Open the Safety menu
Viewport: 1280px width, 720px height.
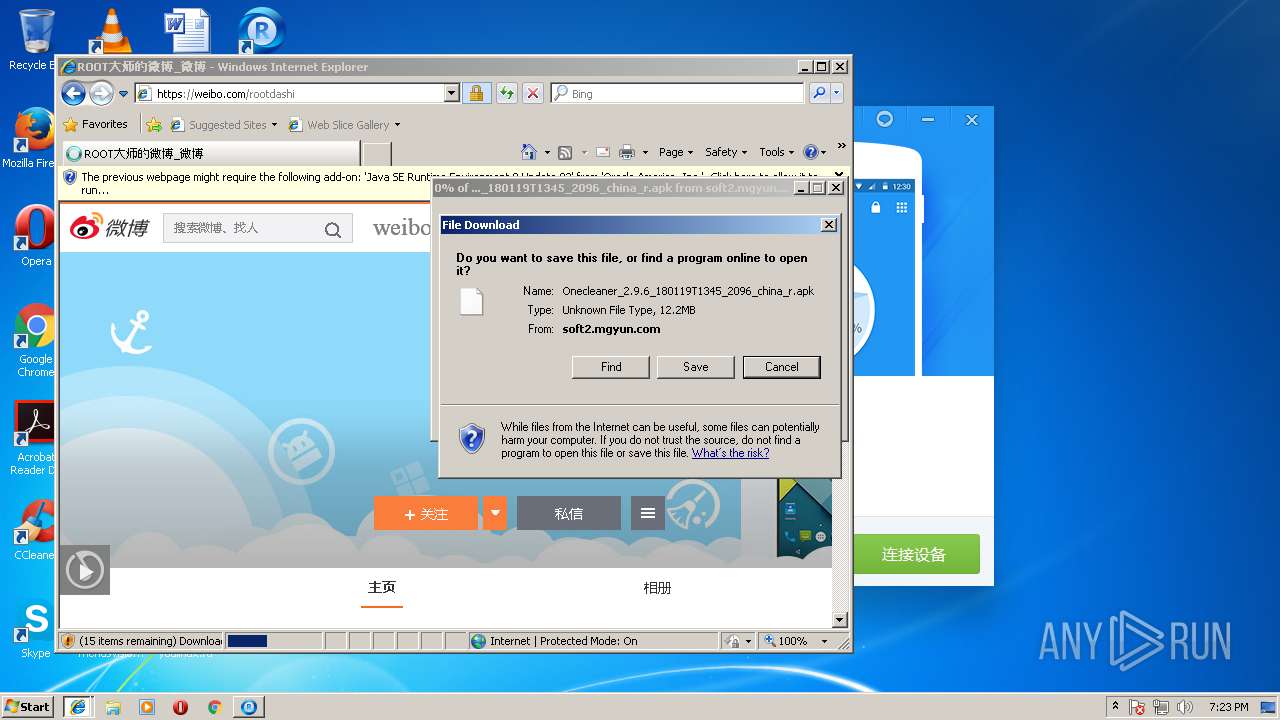(725, 152)
